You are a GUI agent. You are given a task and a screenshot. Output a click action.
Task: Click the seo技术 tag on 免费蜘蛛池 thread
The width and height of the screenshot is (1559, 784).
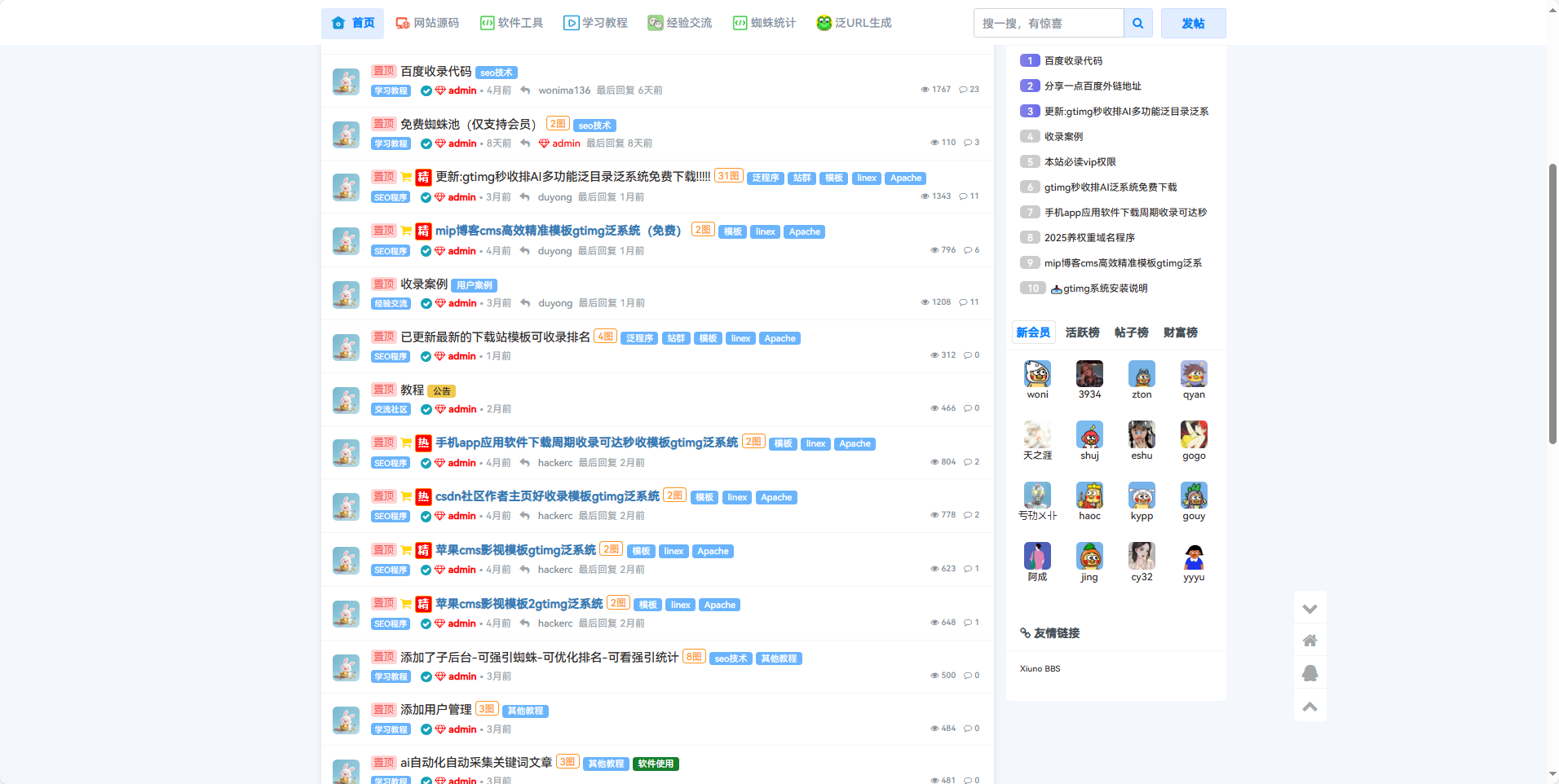tap(594, 126)
